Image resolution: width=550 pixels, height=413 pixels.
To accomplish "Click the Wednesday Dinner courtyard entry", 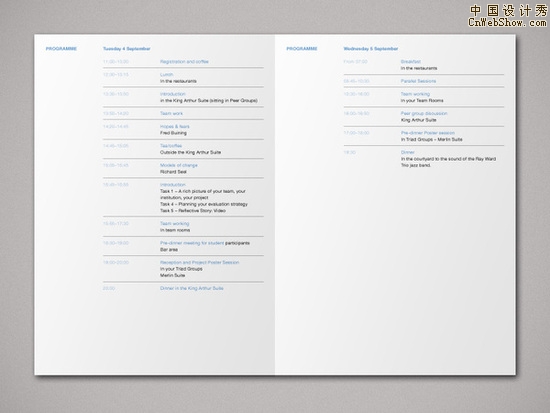I will coord(448,159).
